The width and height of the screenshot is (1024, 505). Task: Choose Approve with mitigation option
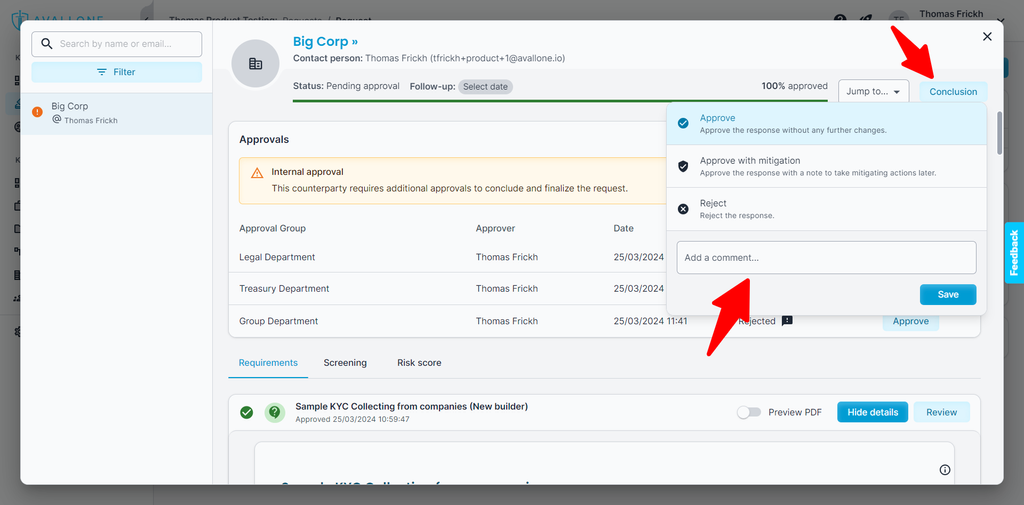pos(826,166)
